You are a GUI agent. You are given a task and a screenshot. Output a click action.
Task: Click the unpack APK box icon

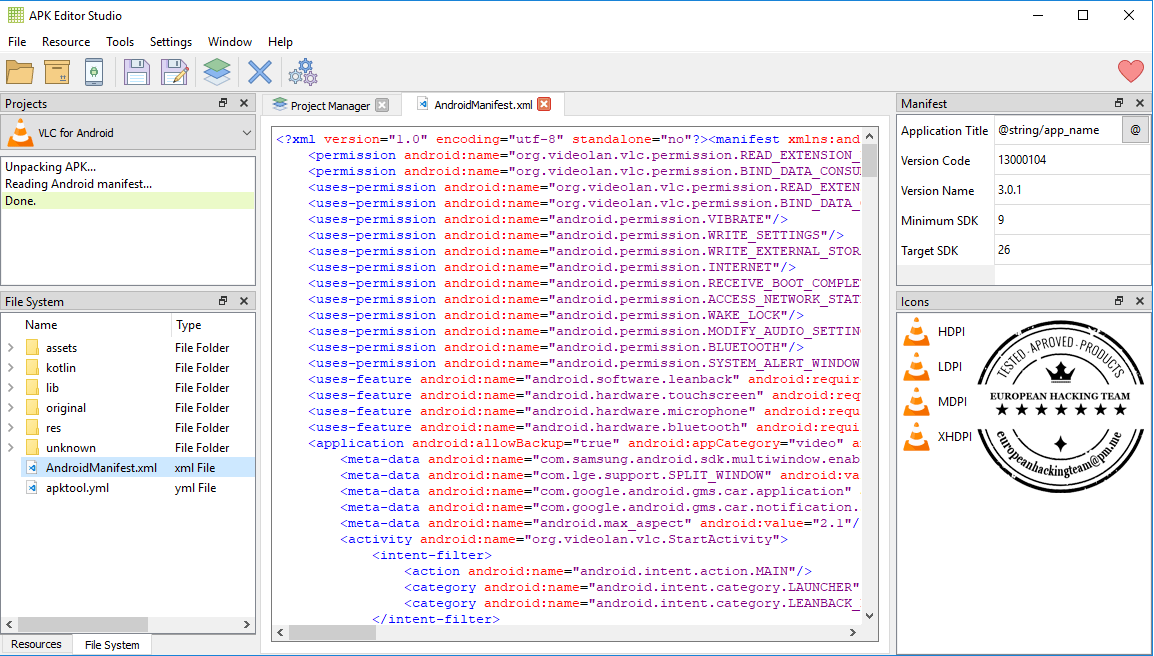tap(56, 71)
